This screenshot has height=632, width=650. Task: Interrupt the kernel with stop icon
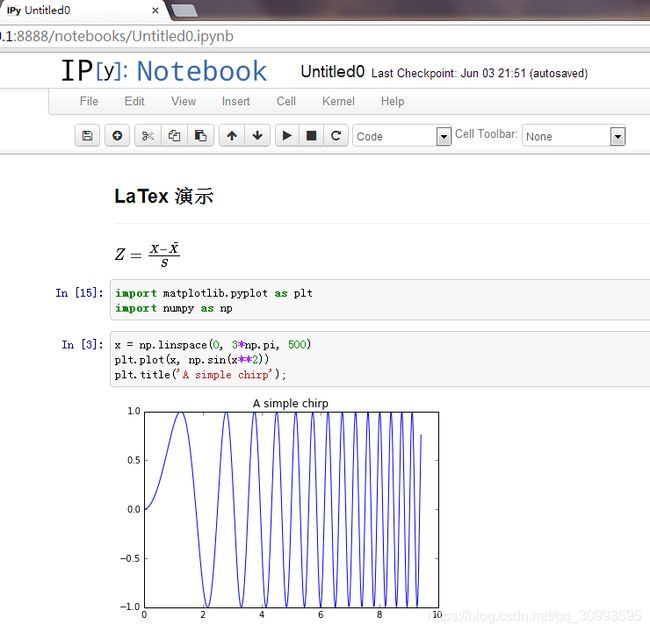[x=311, y=136]
